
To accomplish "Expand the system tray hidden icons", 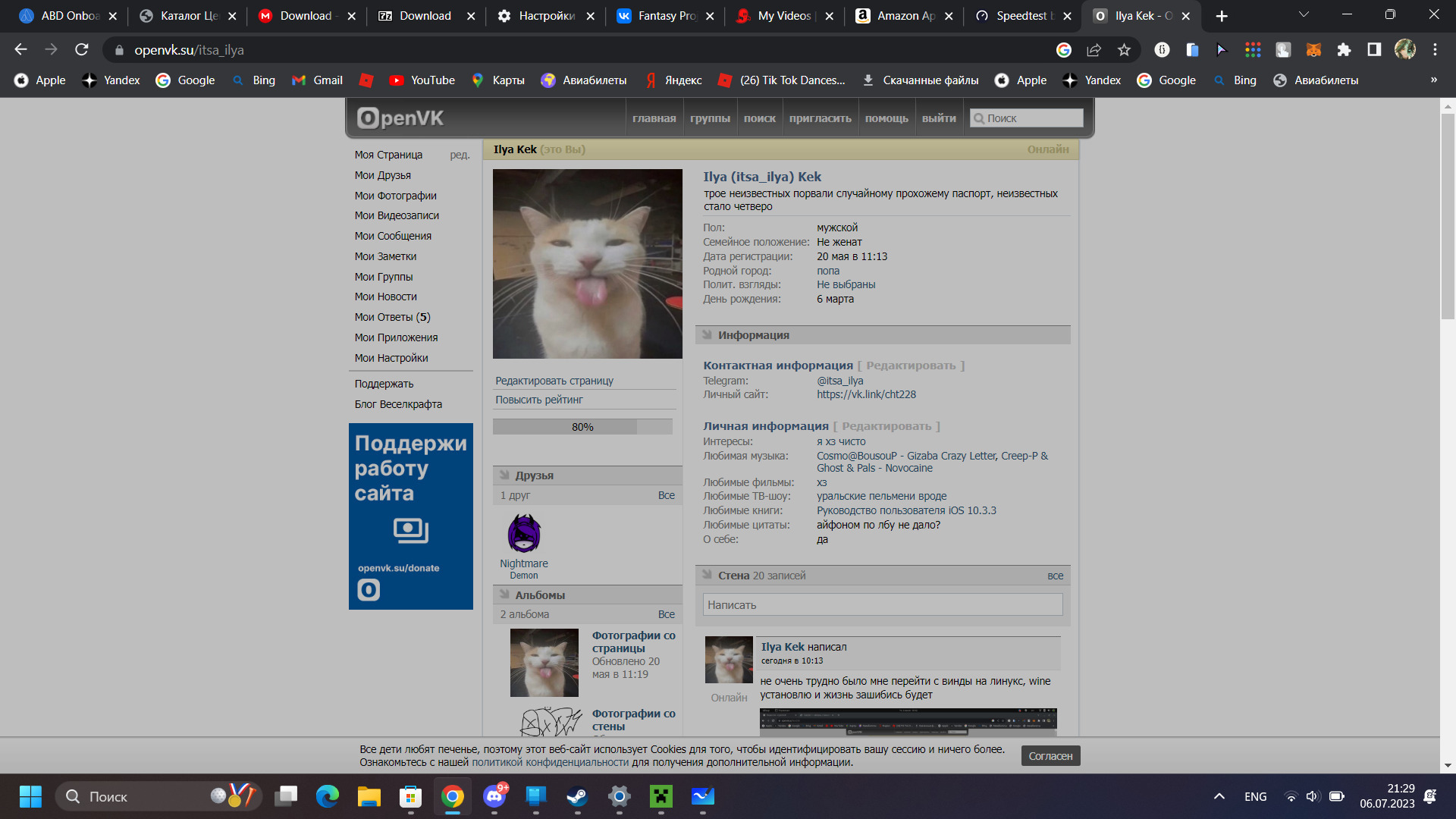I will 1219,796.
